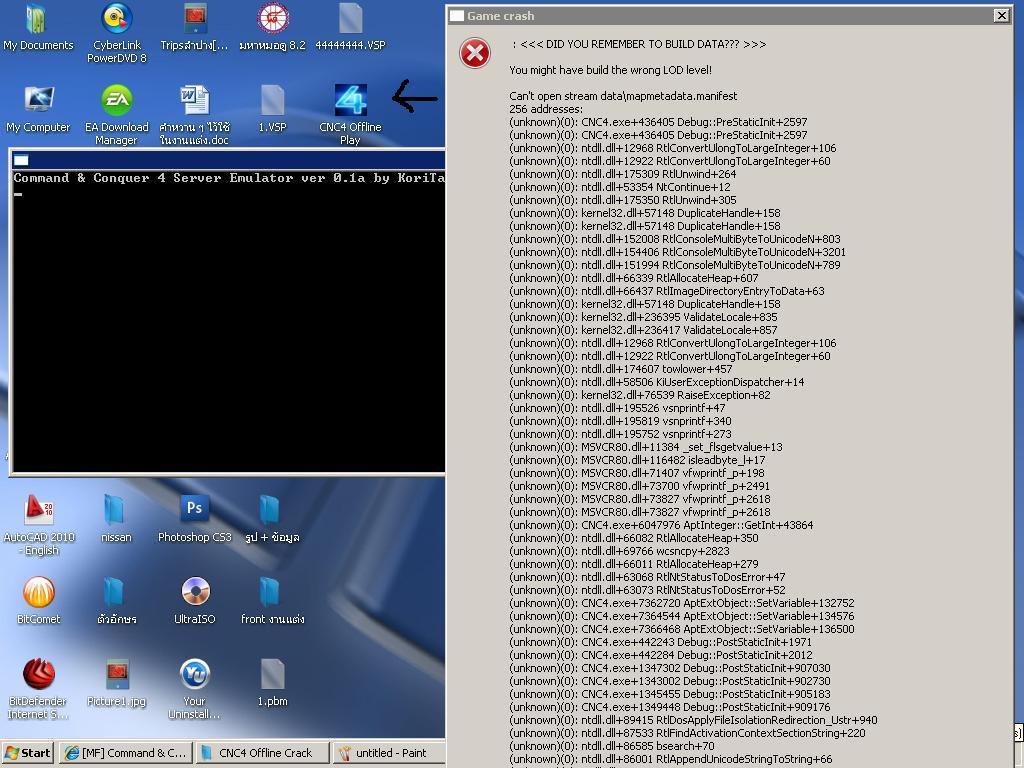Click the 'MSVCR80.dll+116482 isleadbyte_l+17' line
The height and width of the screenshot is (768, 1024).
point(637,460)
